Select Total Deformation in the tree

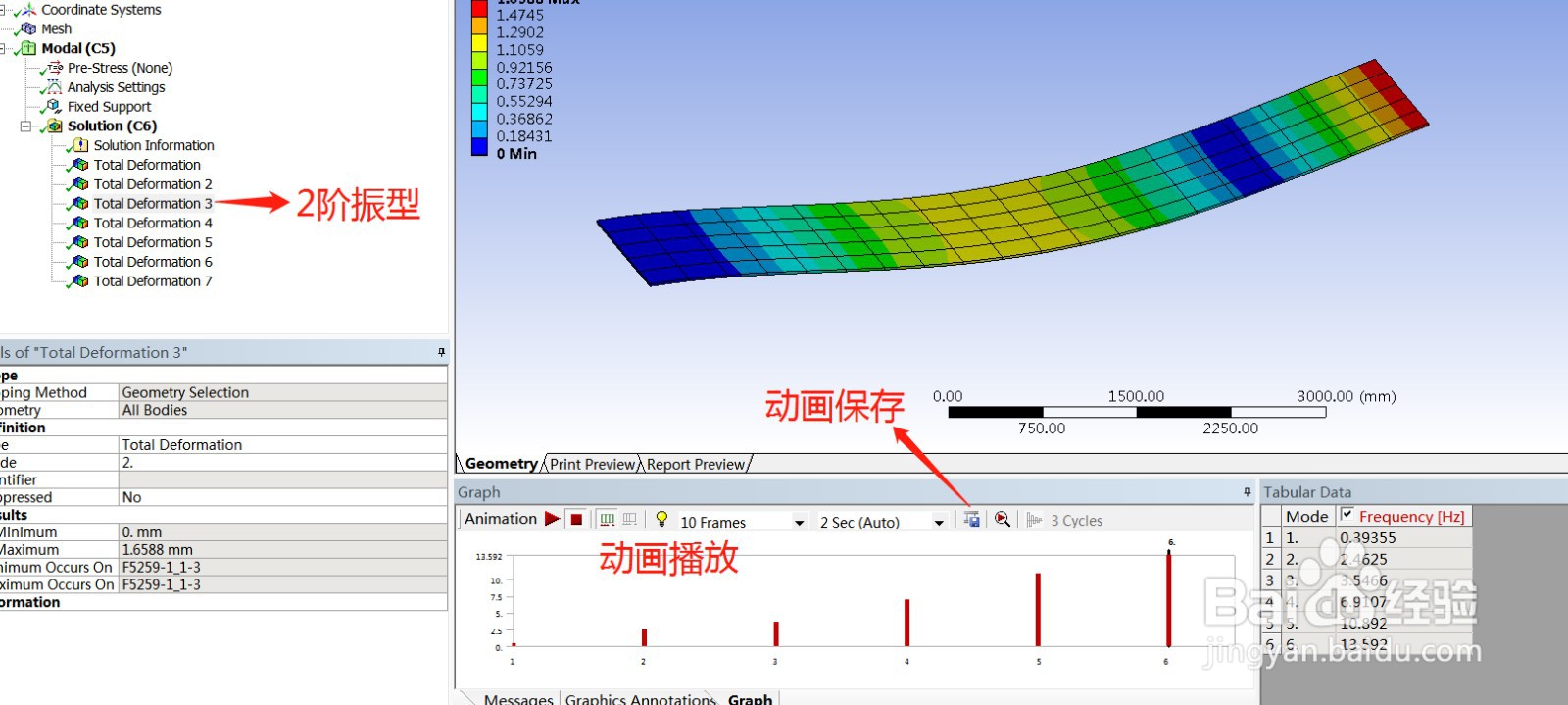coord(147,165)
